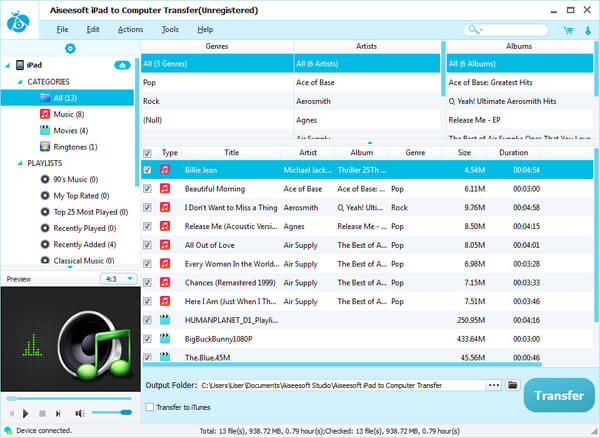Open the Recently Added playlist
This screenshot has height=438, width=600.
tap(85, 244)
